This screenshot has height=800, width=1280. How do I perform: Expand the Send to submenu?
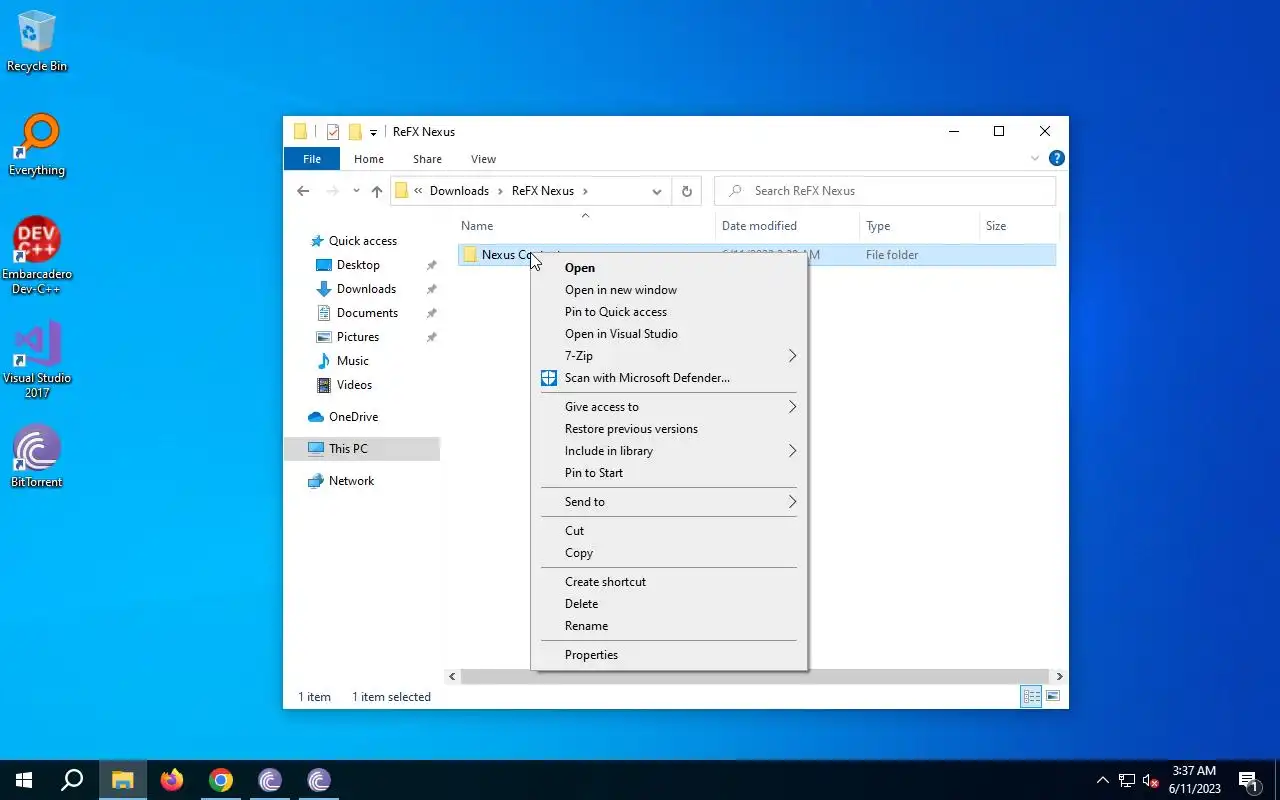tap(669, 502)
